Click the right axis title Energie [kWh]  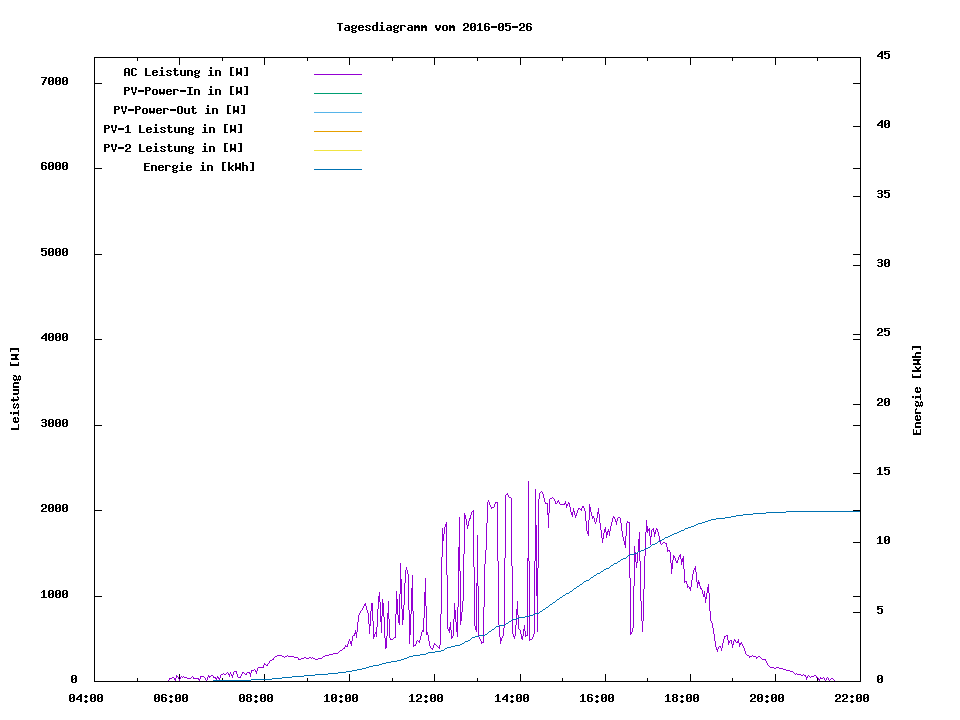coord(917,390)
